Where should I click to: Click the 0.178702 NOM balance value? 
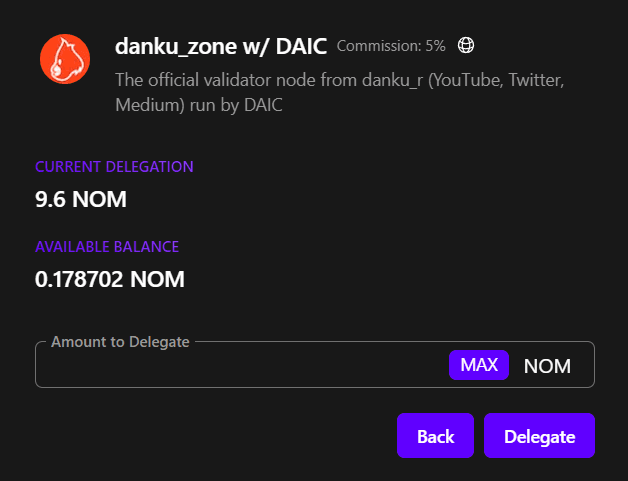110,279
